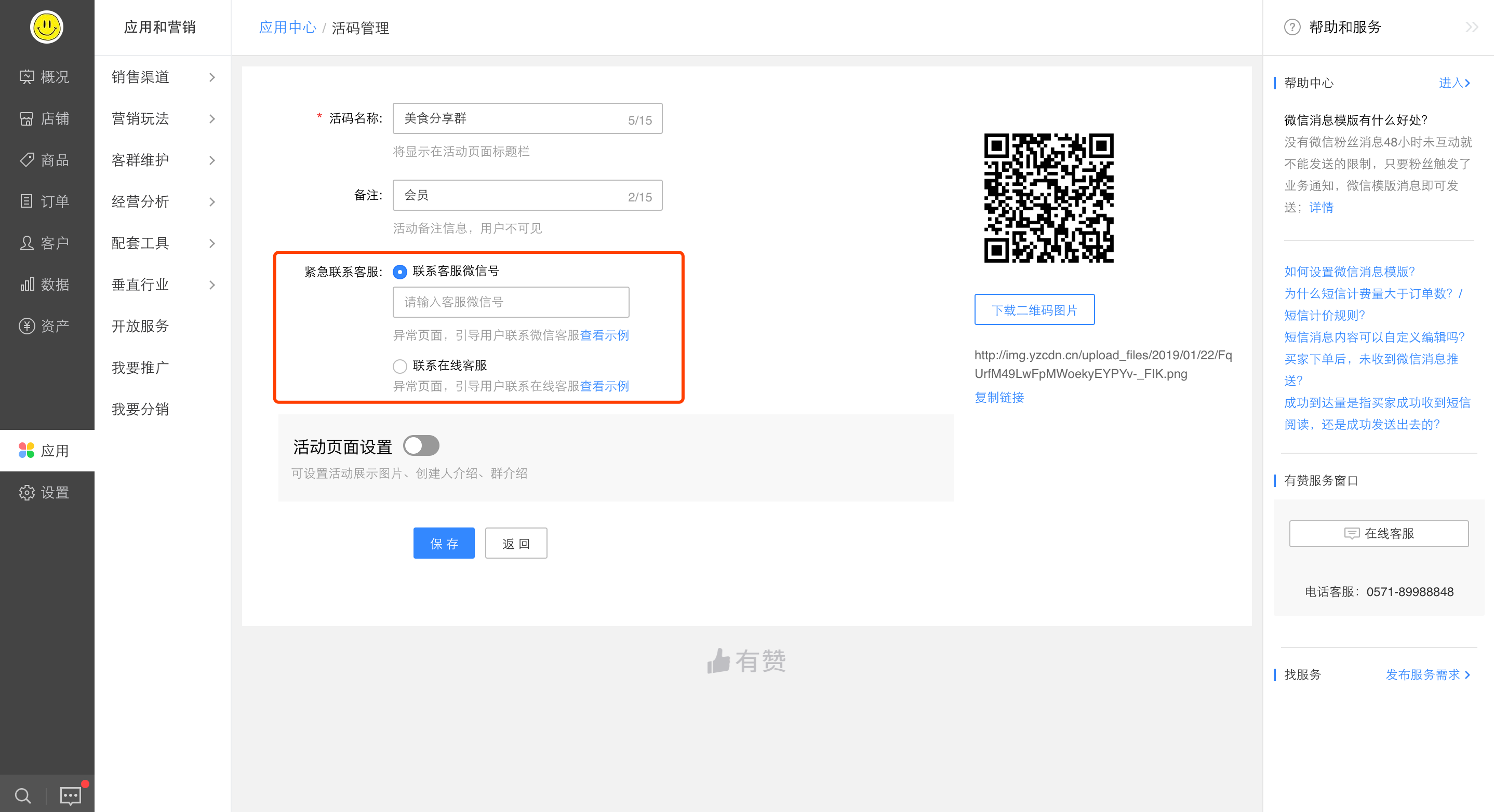
Task: Click the help question mark icon
Action: 1292,27
